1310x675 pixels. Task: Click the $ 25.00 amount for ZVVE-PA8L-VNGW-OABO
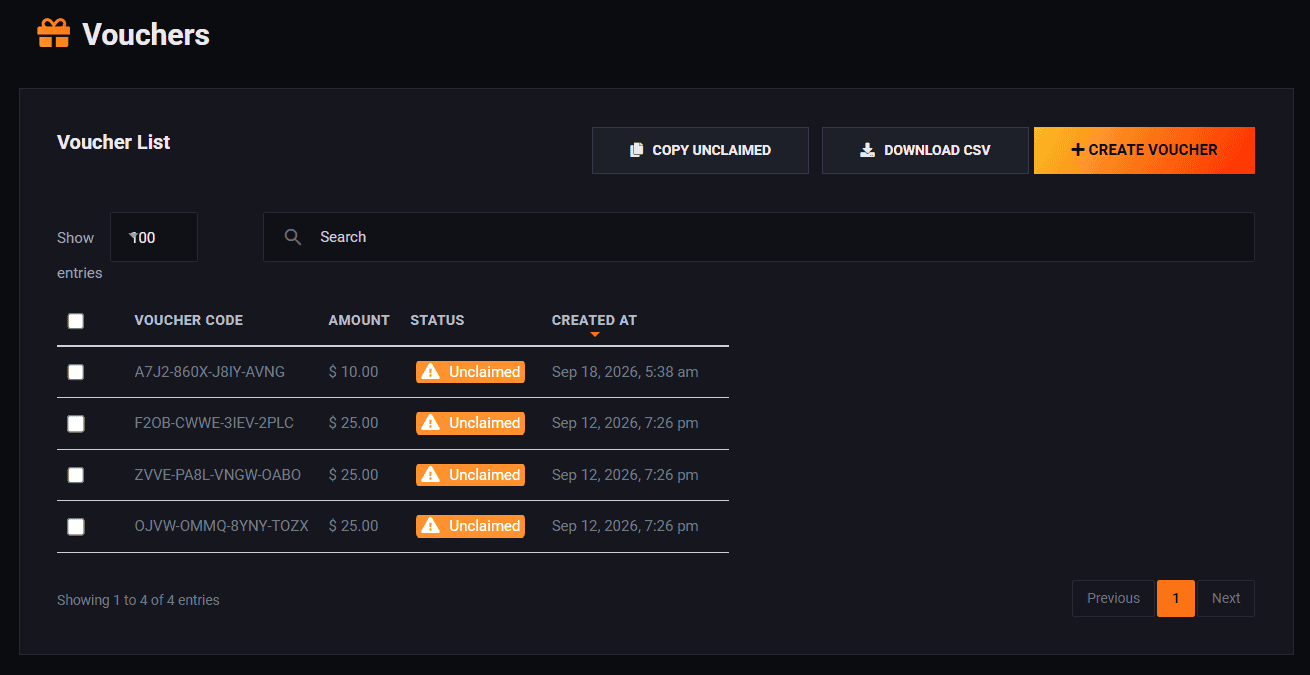[x=354, y=475]
